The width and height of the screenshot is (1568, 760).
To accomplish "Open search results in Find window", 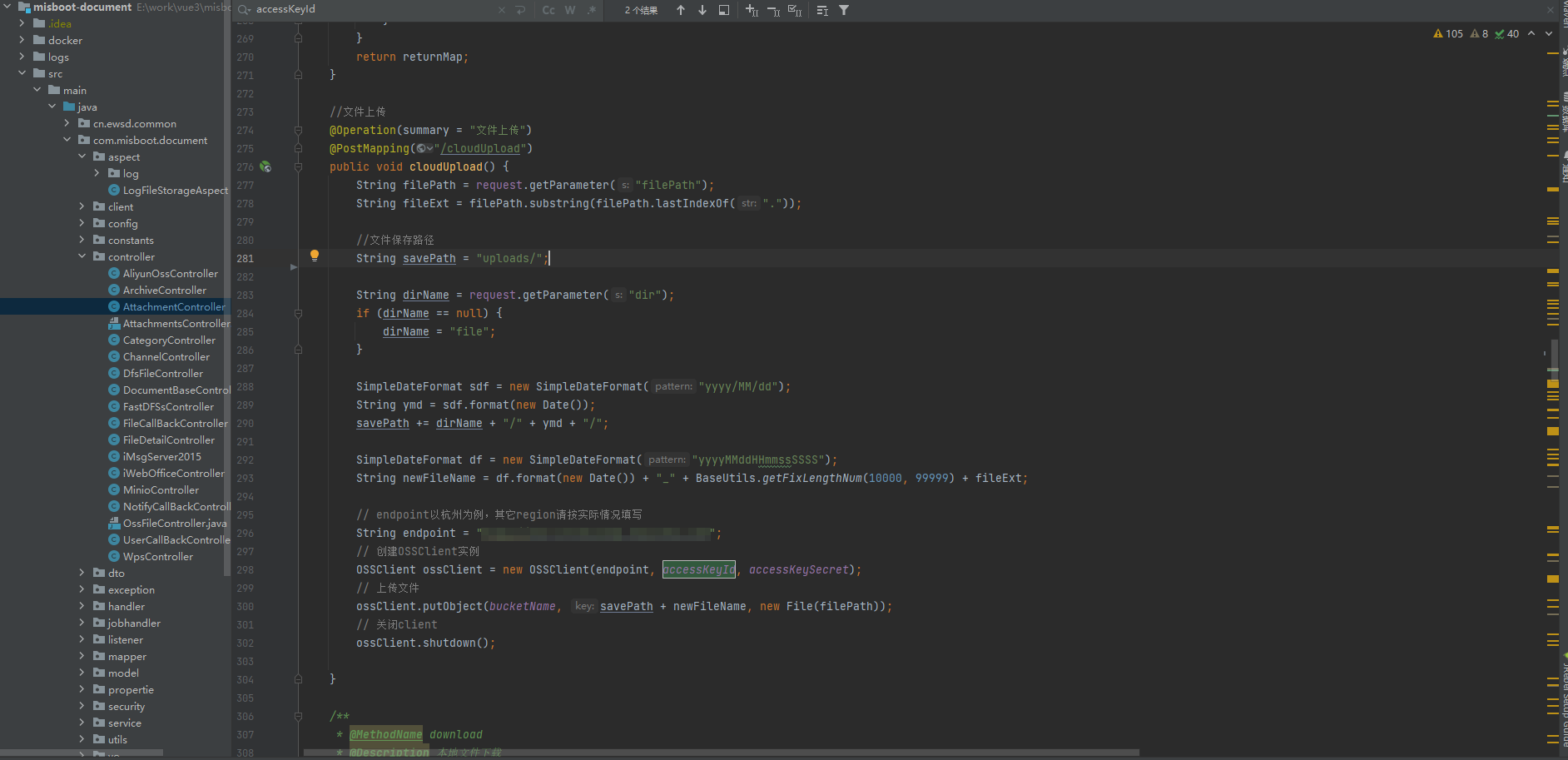I will (x=724, y=10).
